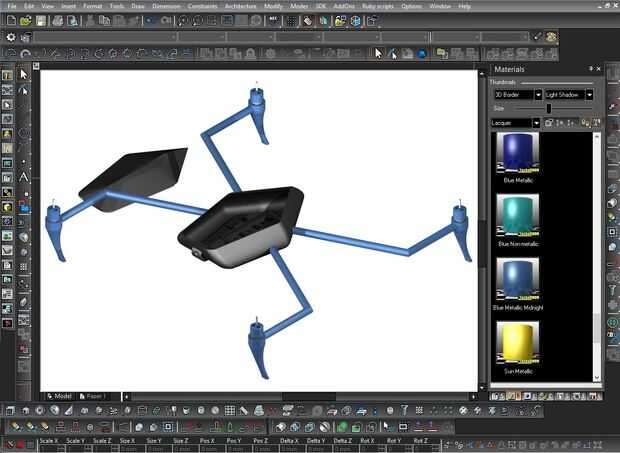Click the compass-shaped A tool in left toolbar
Screen dimensions: 620x453
click(24, 177)
